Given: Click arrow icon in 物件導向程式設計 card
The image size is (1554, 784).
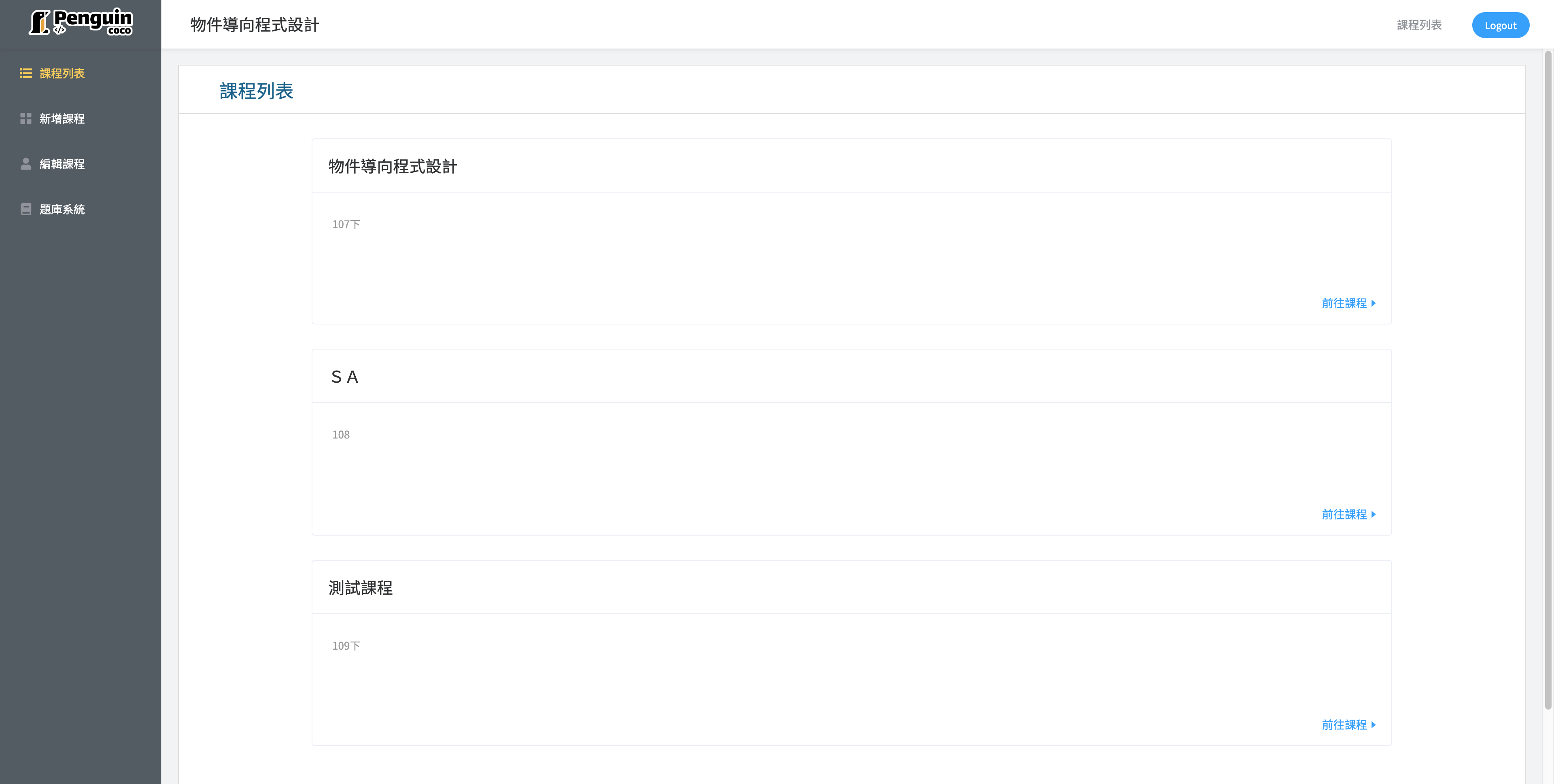Looking at the screenshot, I should pyautogui.click(x=1374, y=303).
